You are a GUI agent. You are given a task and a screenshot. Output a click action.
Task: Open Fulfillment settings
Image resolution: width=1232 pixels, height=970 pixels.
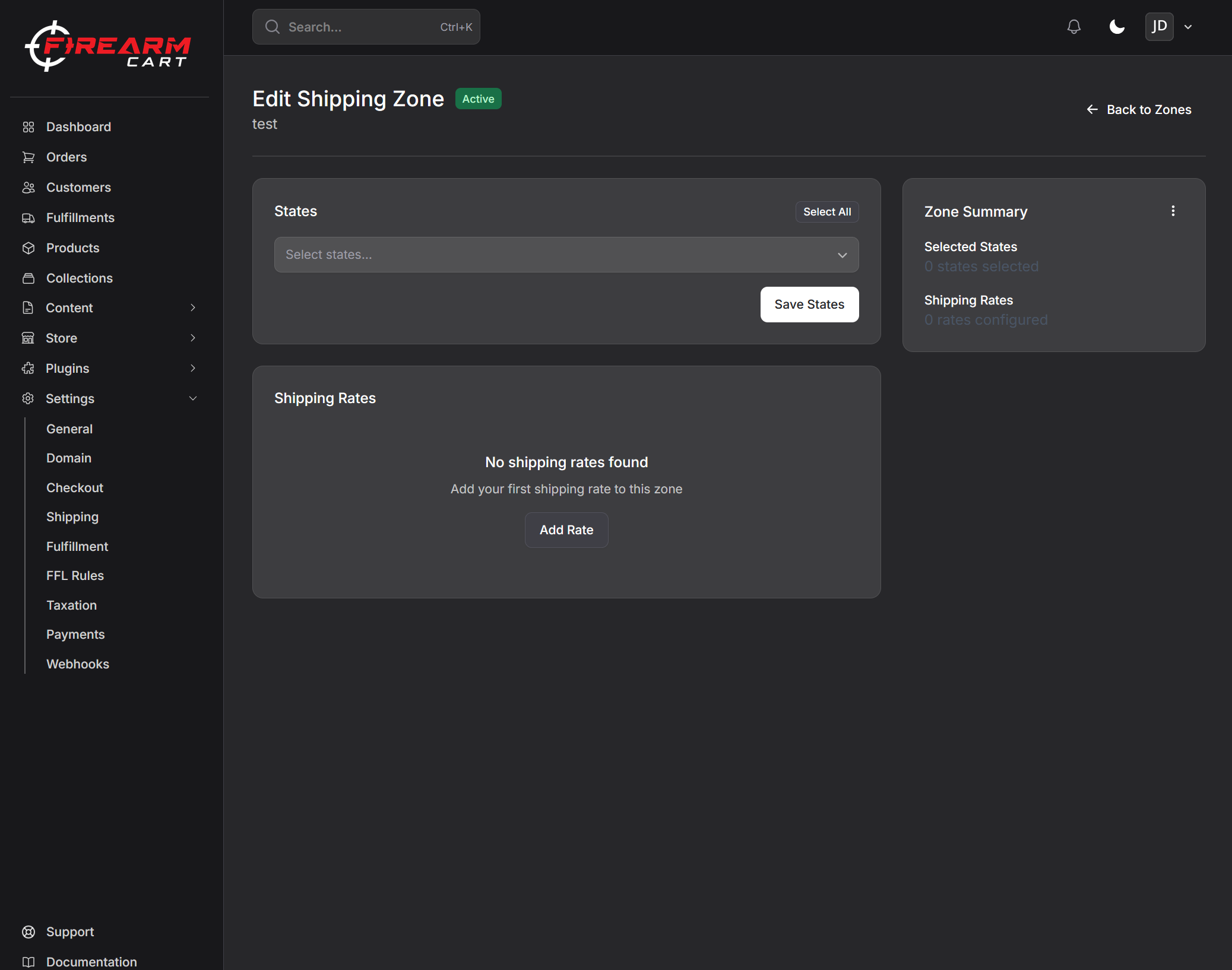tap(77, 546)
